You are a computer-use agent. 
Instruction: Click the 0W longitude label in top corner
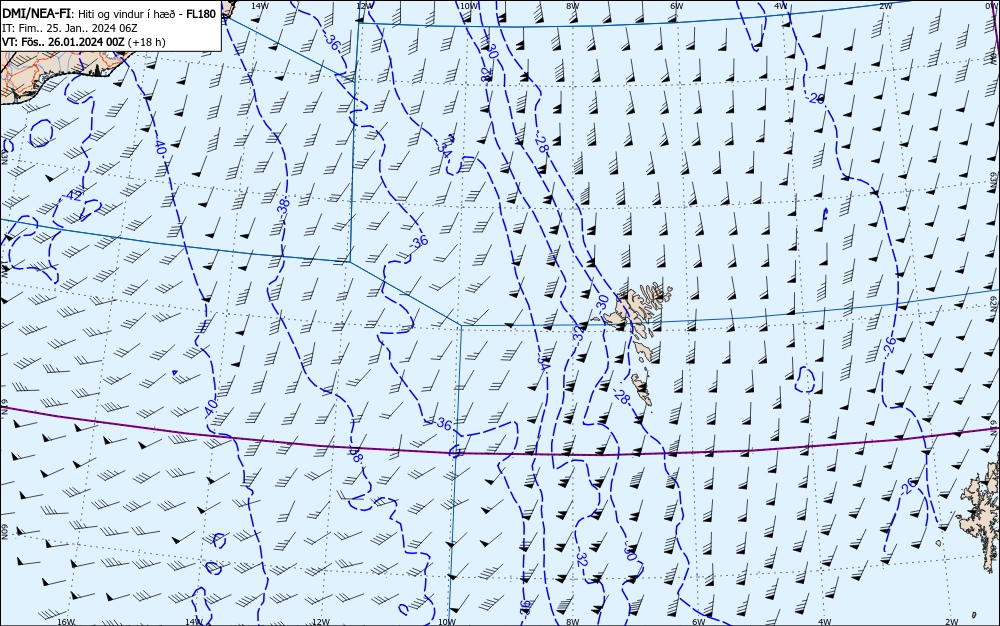(x=990, y=6)
